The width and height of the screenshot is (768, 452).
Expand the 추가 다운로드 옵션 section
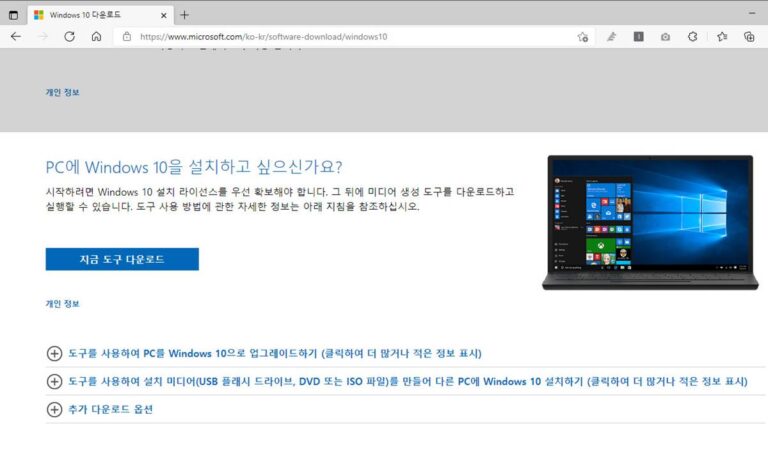pyautogui.click(x=99, y=409)
